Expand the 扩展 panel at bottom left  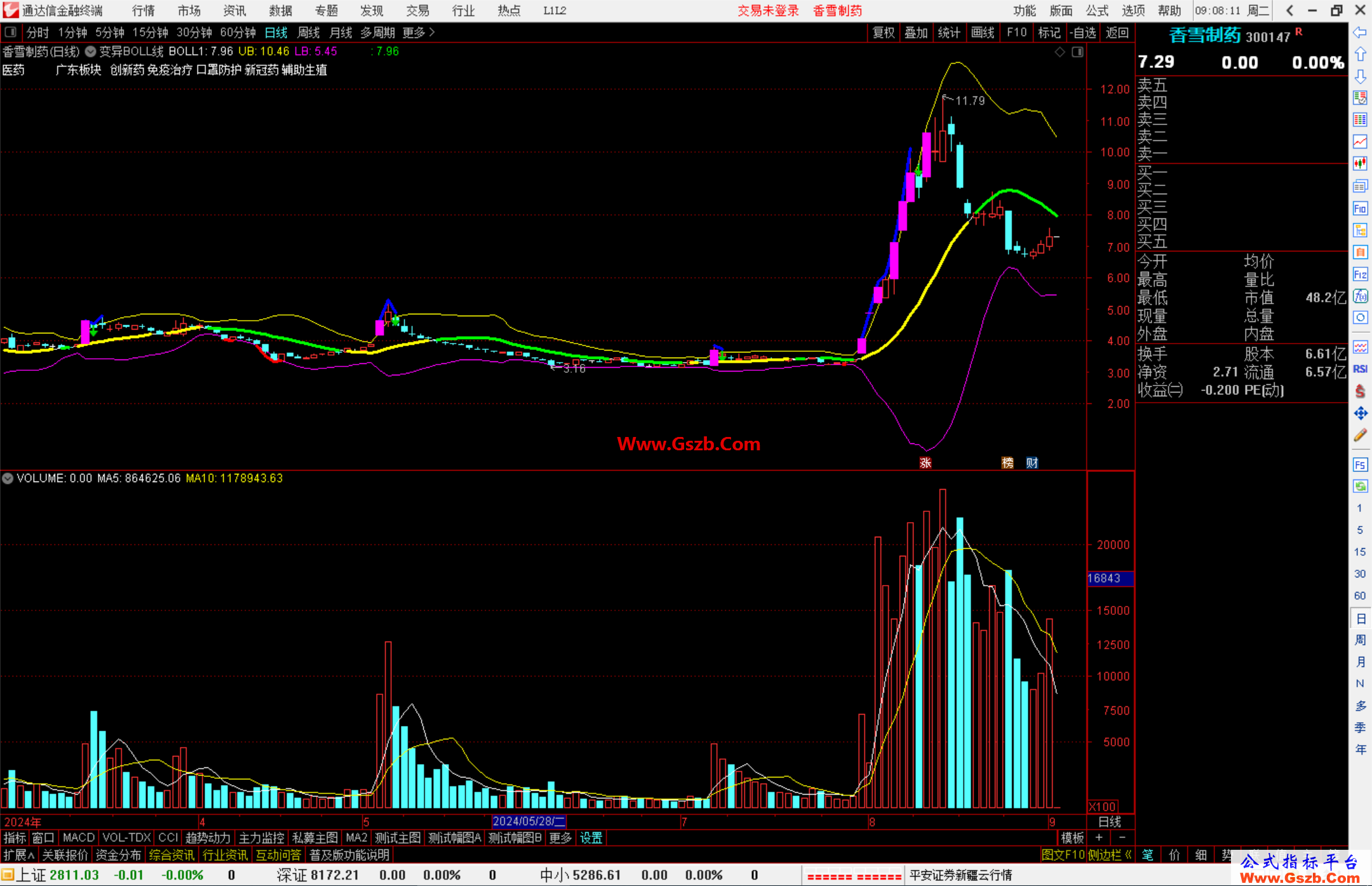[19, 855]
